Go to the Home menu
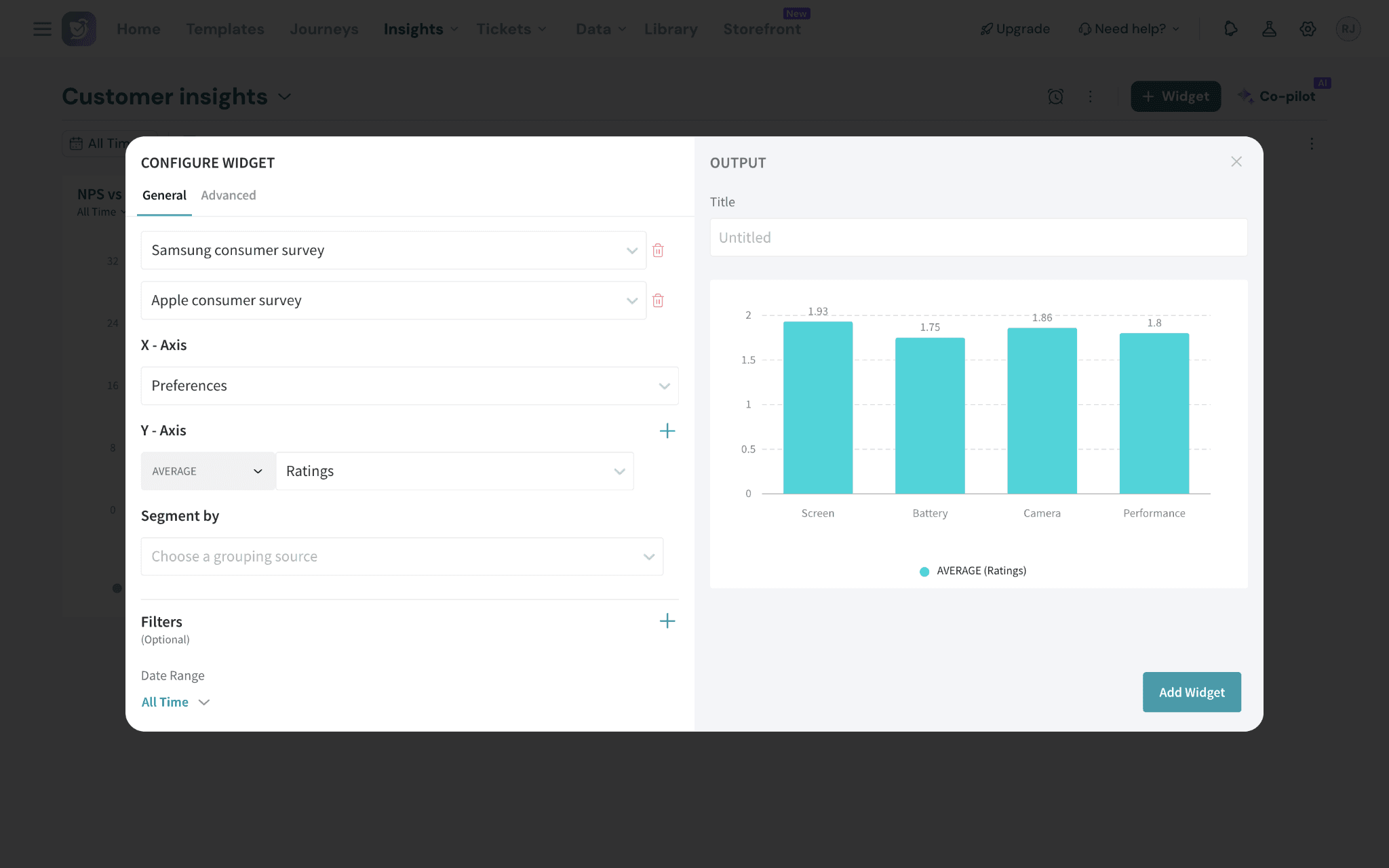1389x868 pixels. tap(138, 29)
